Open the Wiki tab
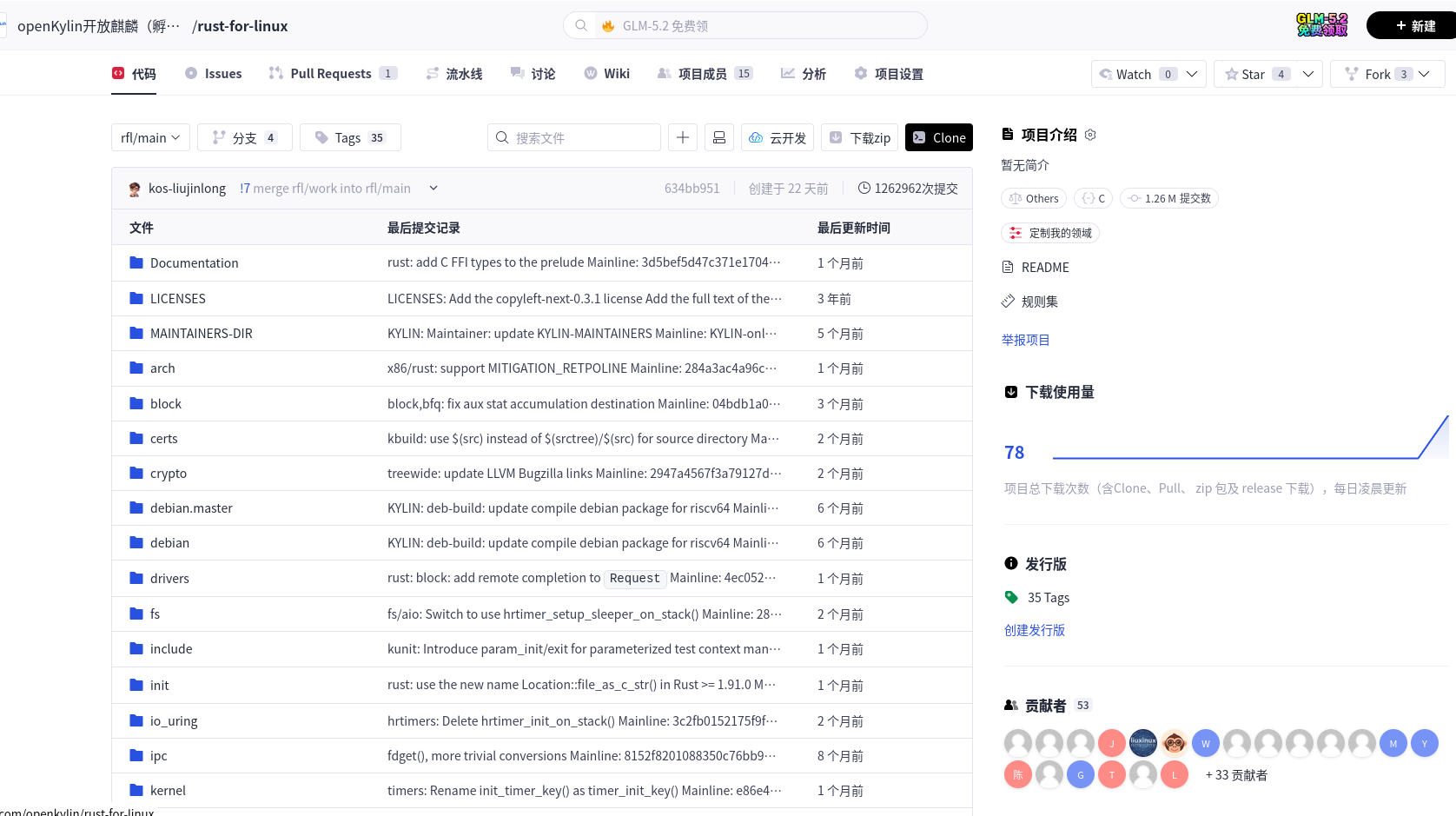The height and width of the screenshot is (816, 1456). tap(606, 74)
